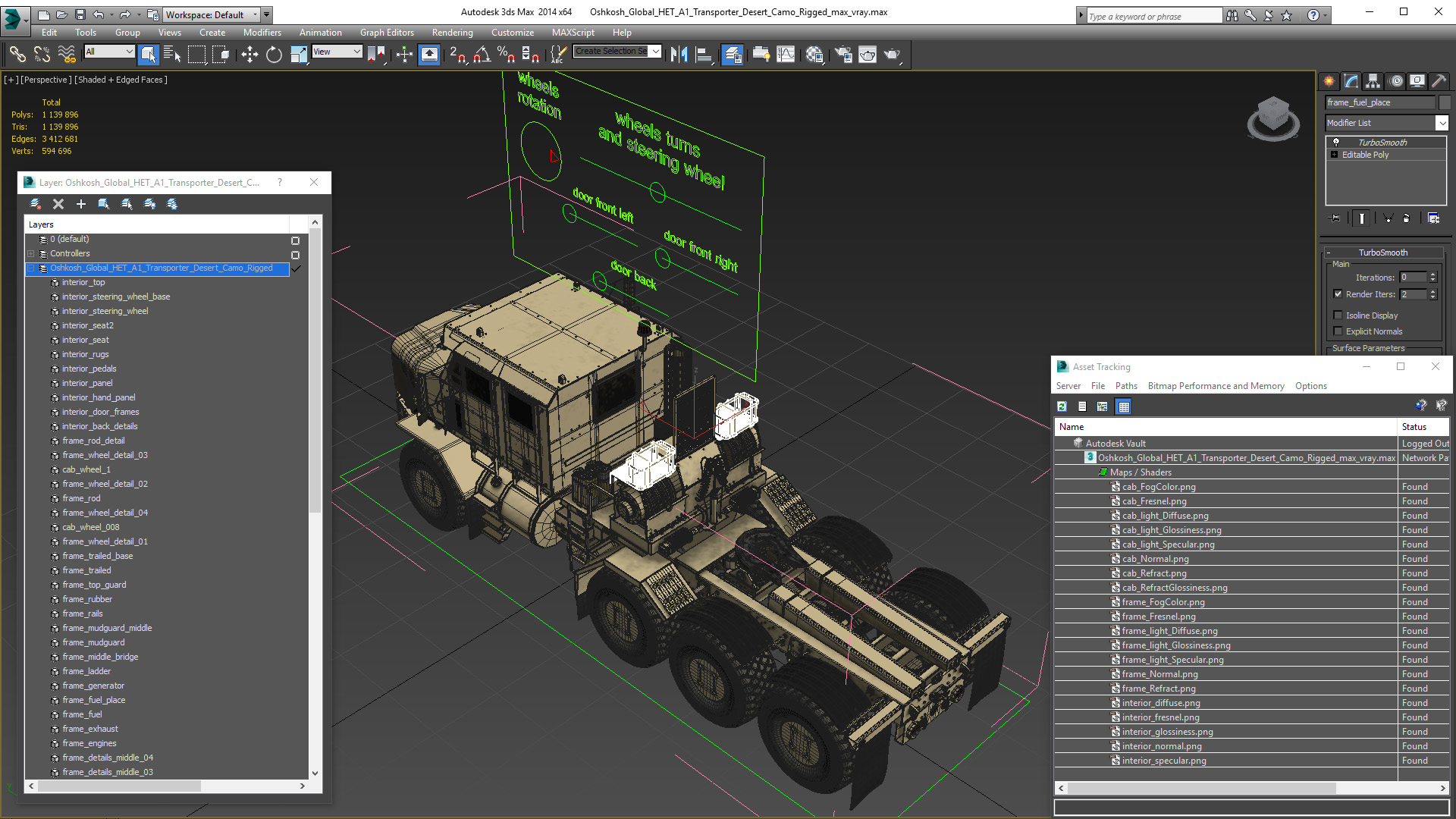The image size is (1456, 819).
Task: Click Configure Modifier Sets icon
Action: pyautogui.click(x=1433, y=218)
